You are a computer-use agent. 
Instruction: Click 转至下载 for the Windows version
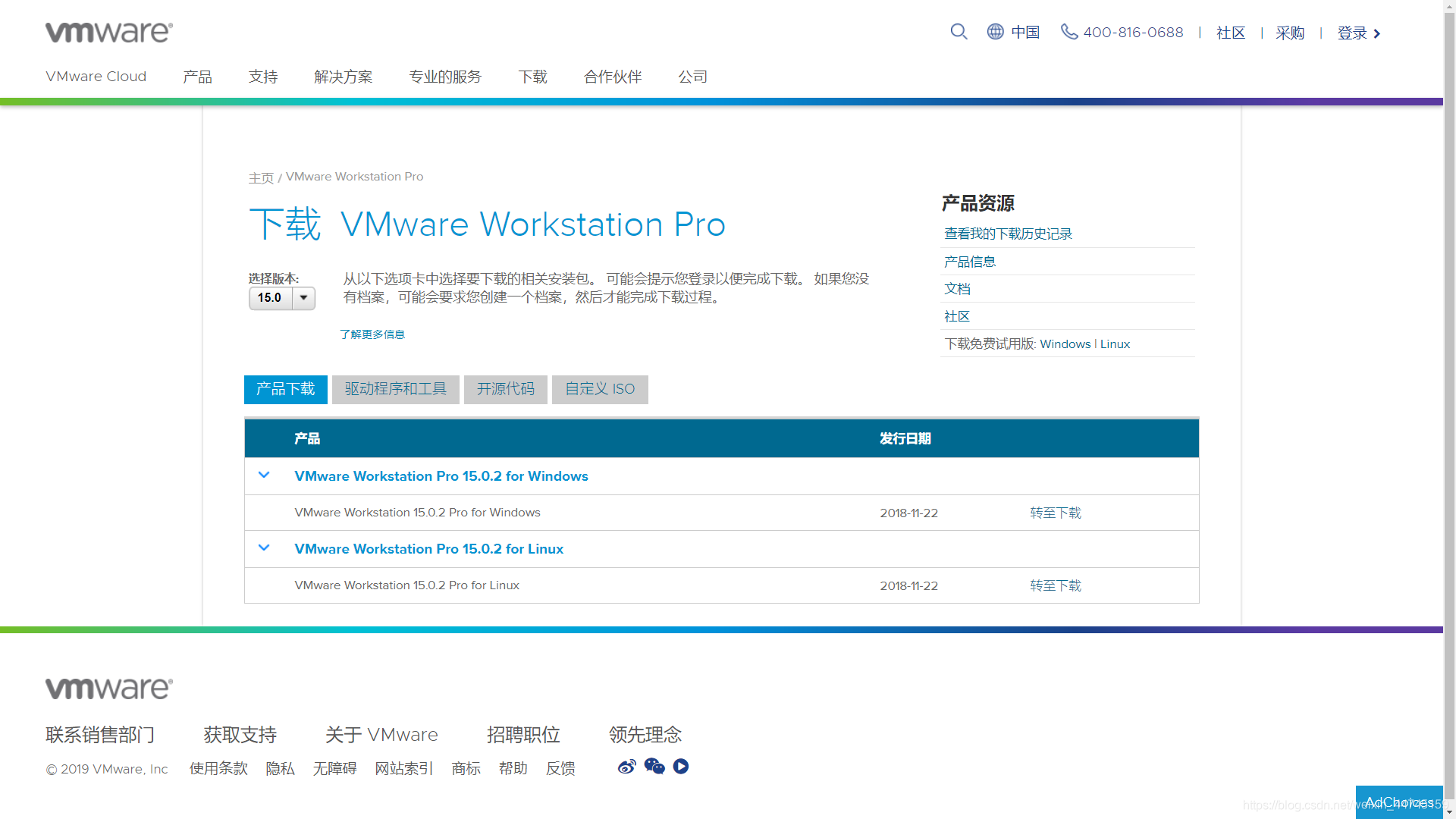[1056, 513]
